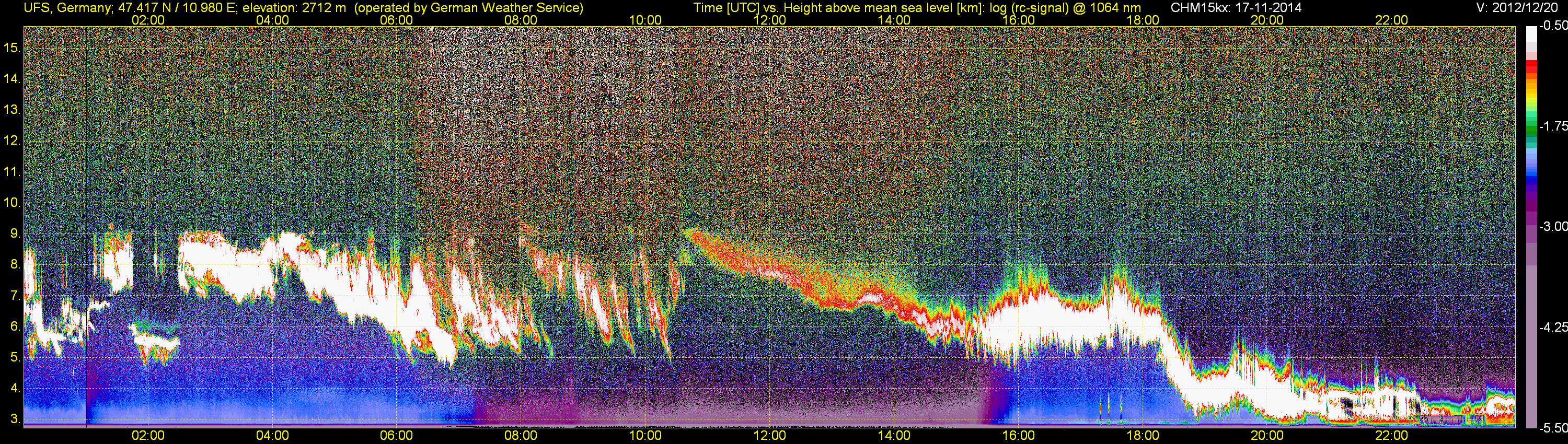Click the "20:00" label on the lower time axis
Image resolution: width=1568 pixels, height=444 pixels.
coord(1267,436)
